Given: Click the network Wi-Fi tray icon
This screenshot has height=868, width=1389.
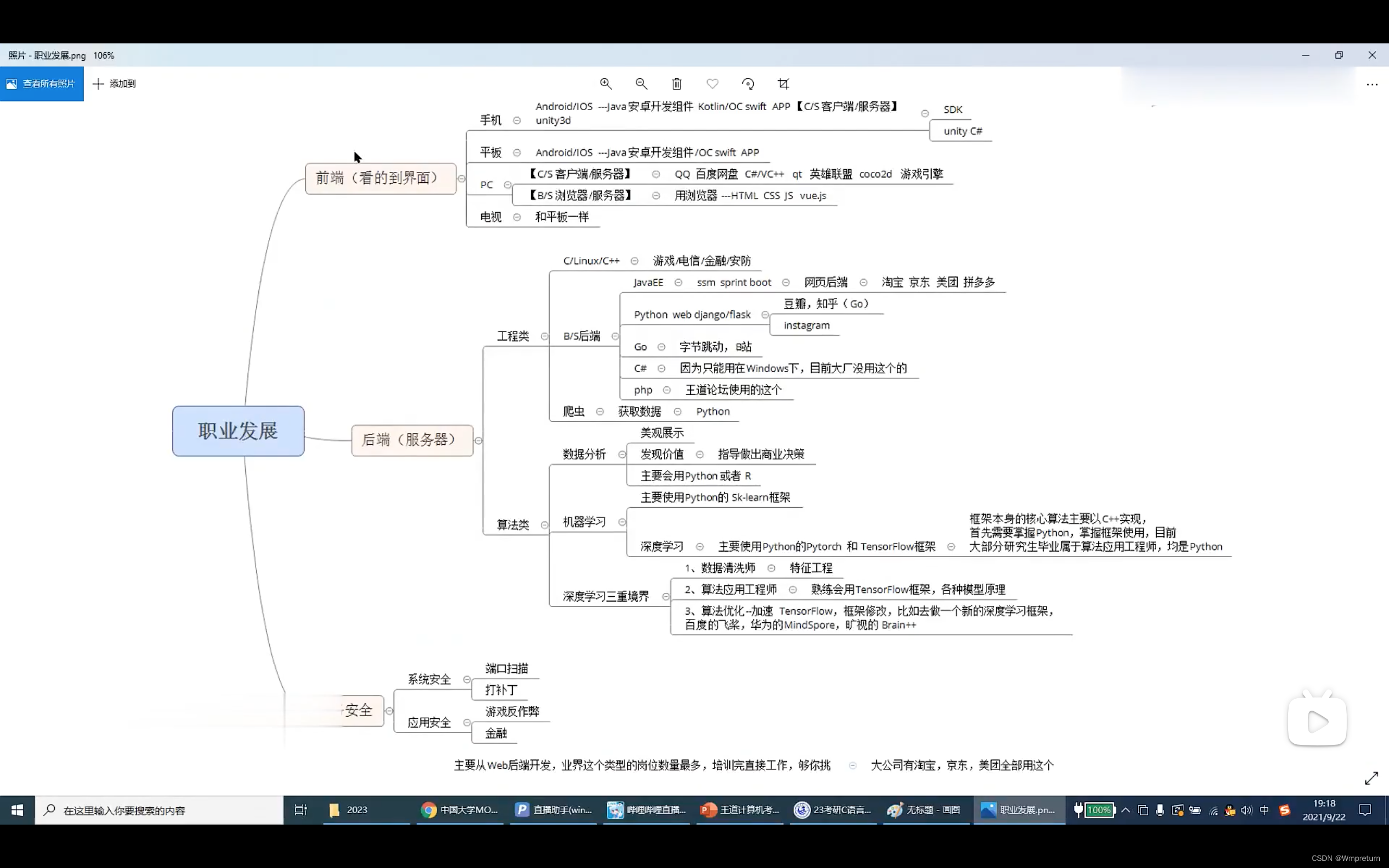Looking at the screenshot, I should (x=1213, y=810).
